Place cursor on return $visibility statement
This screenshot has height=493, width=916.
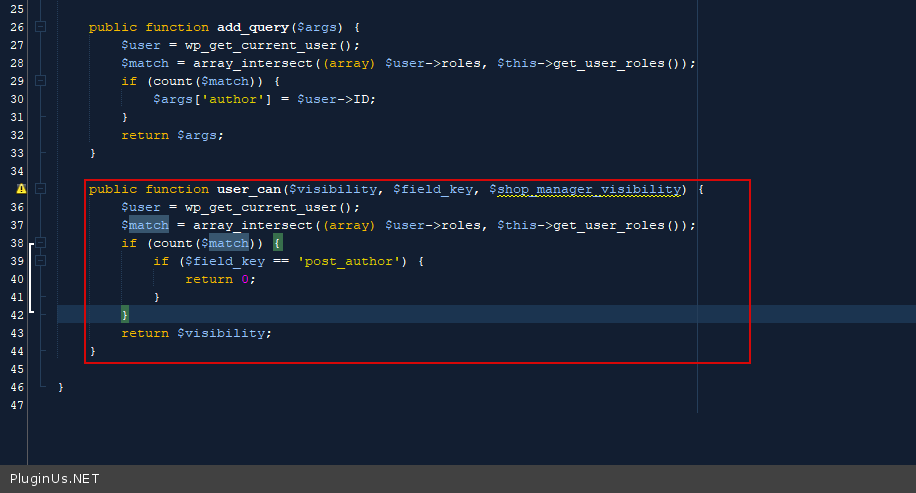pyautogui.click(x=196, y=333)
